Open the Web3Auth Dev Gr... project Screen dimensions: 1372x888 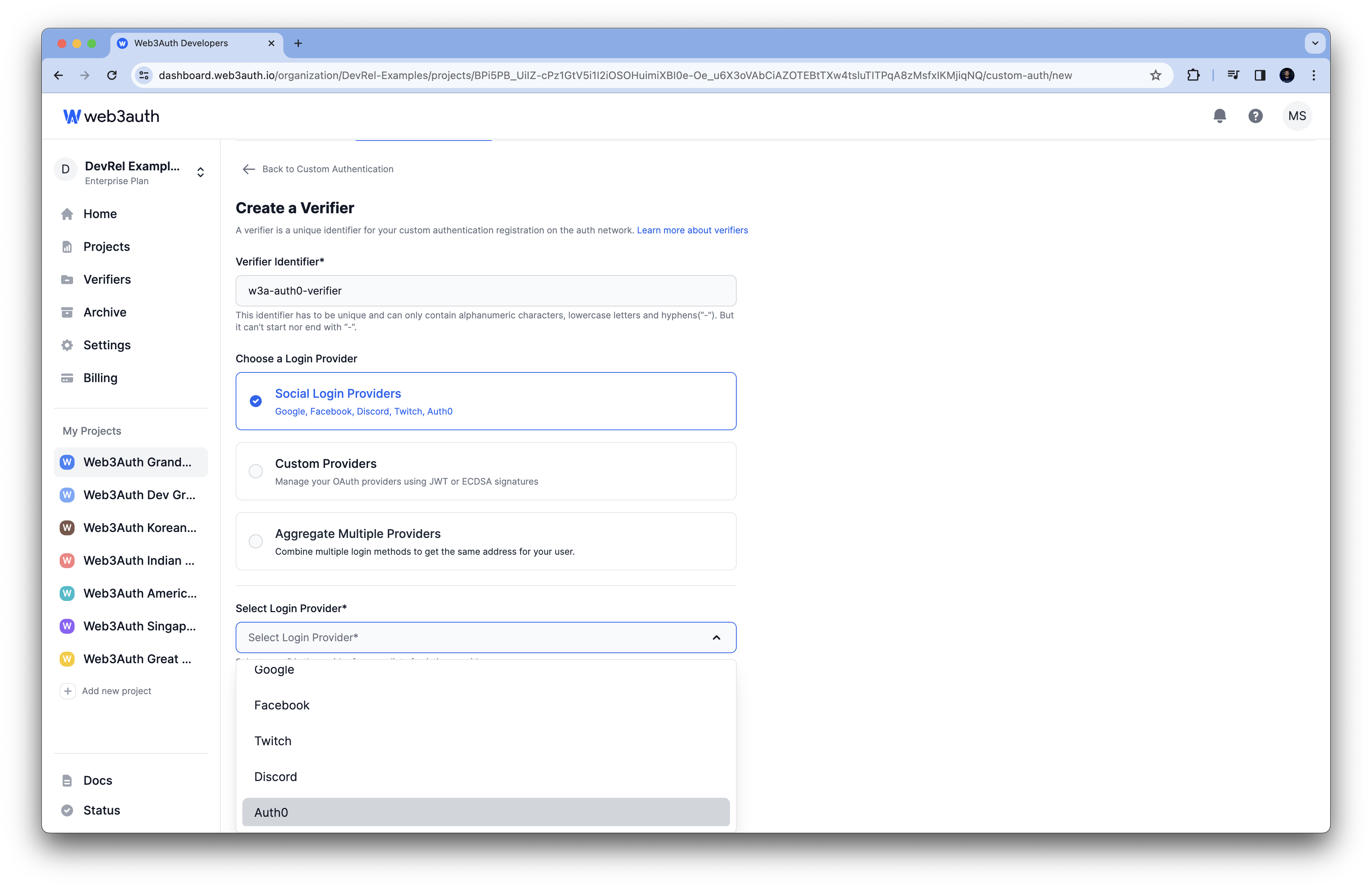130,495
